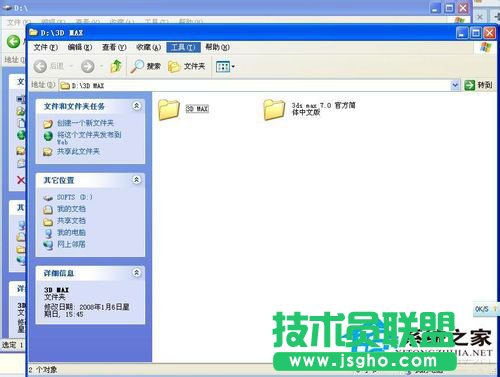500x377 pixels.
Task: Click the SOFTS drive icon
Action: click(48, 198)
